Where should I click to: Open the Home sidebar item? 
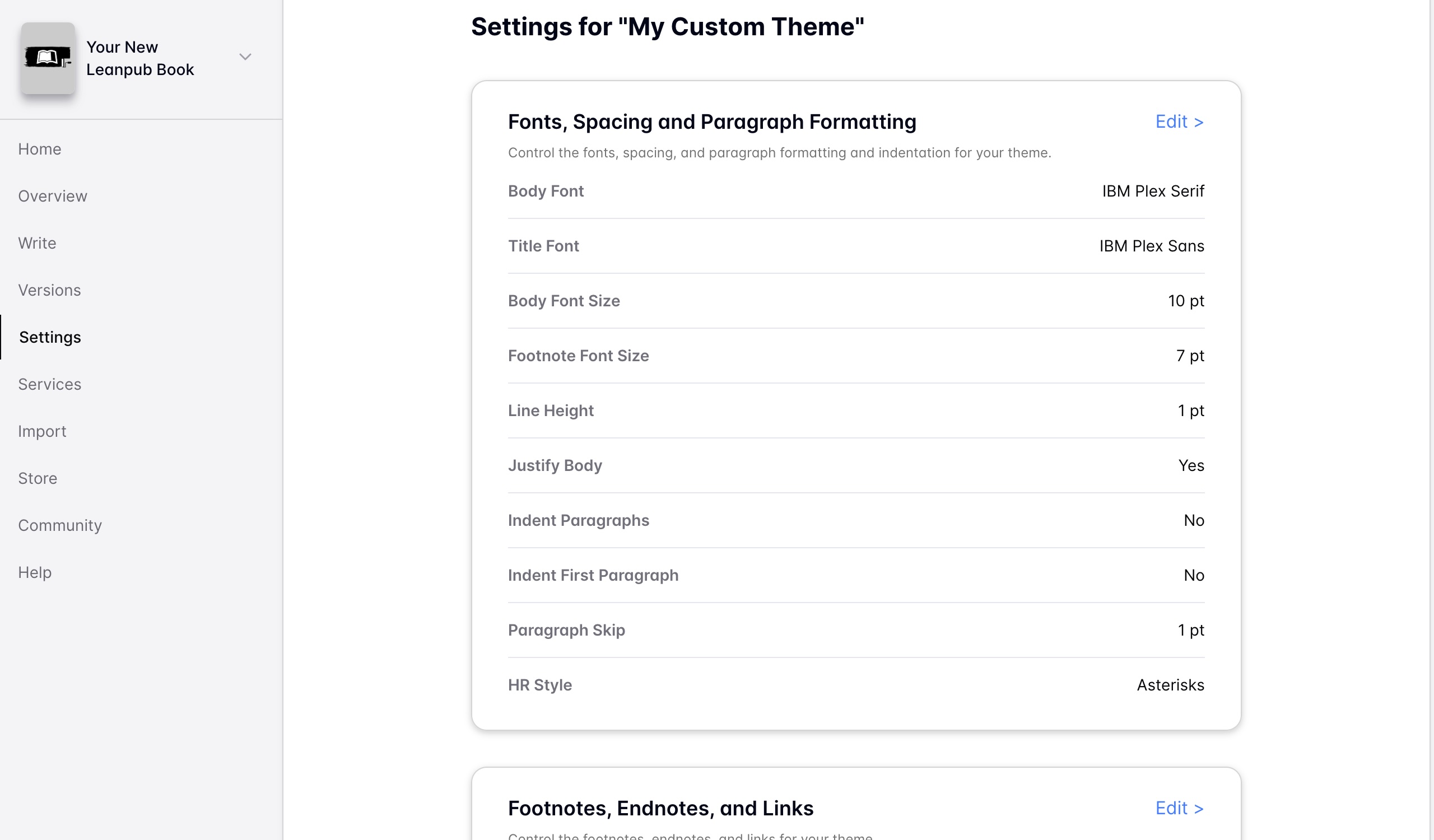(39, 149)
